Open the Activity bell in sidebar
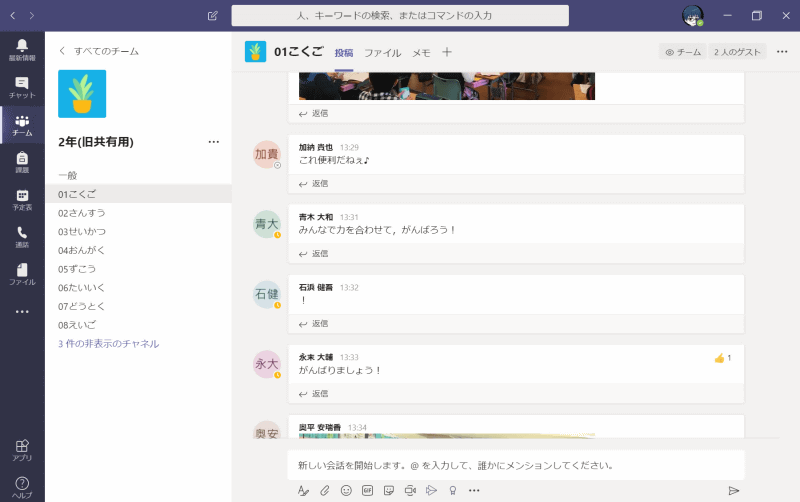Viewport: 800px width, 502px height. pos(22,50)
